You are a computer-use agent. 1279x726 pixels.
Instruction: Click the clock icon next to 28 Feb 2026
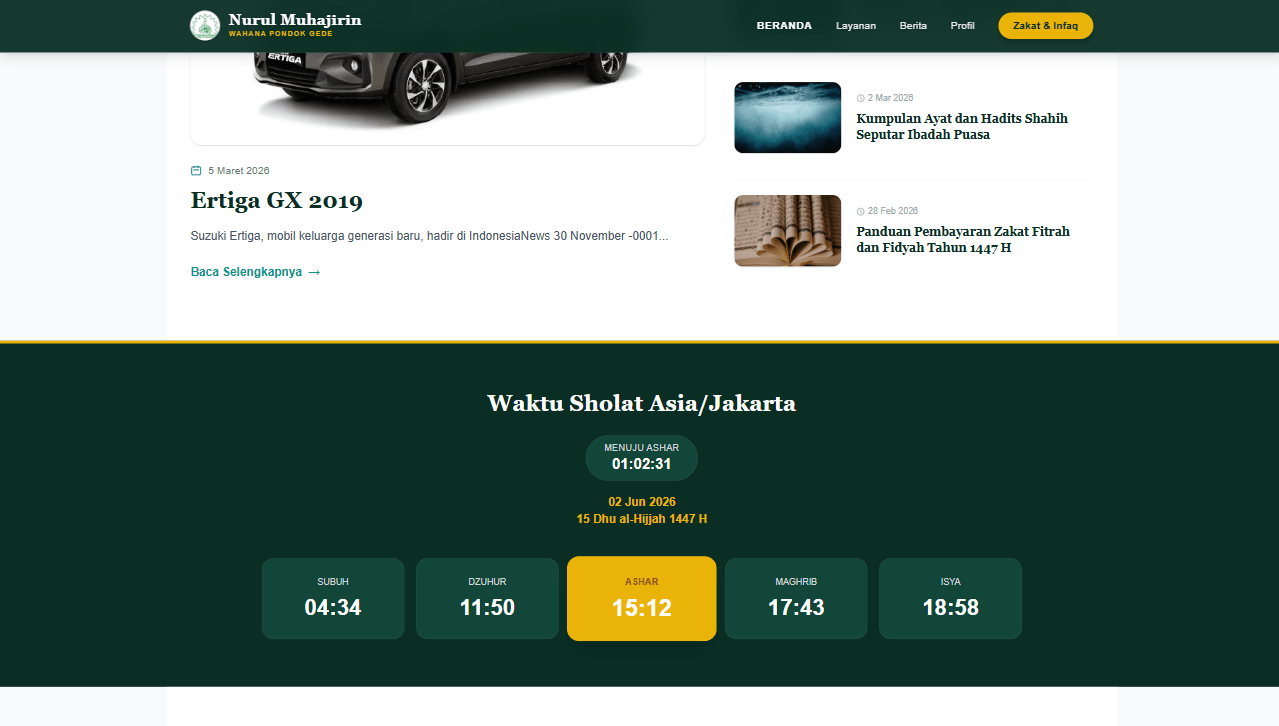(860, 211)
